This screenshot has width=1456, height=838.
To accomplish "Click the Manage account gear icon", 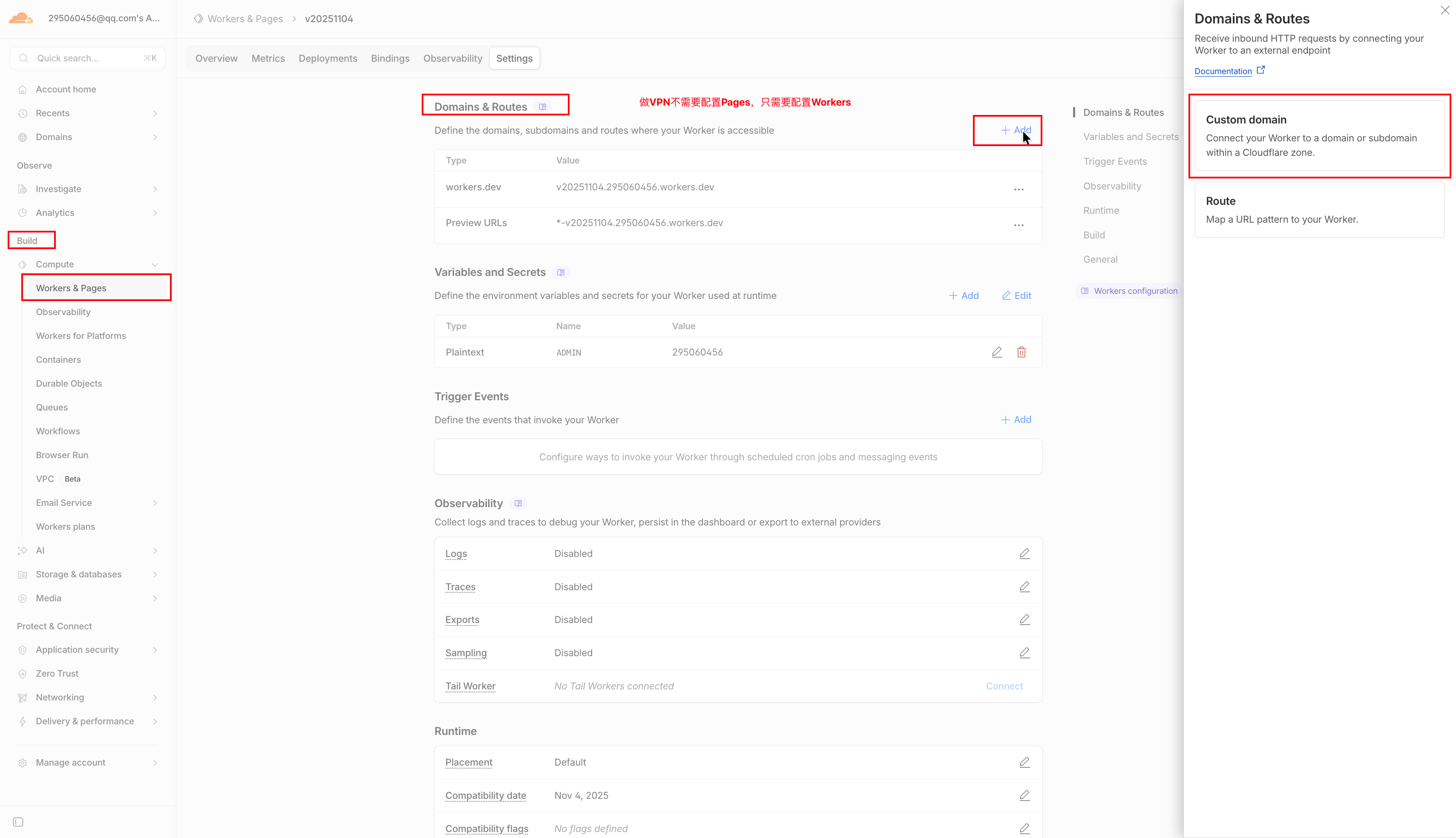I will coord(23,763).
